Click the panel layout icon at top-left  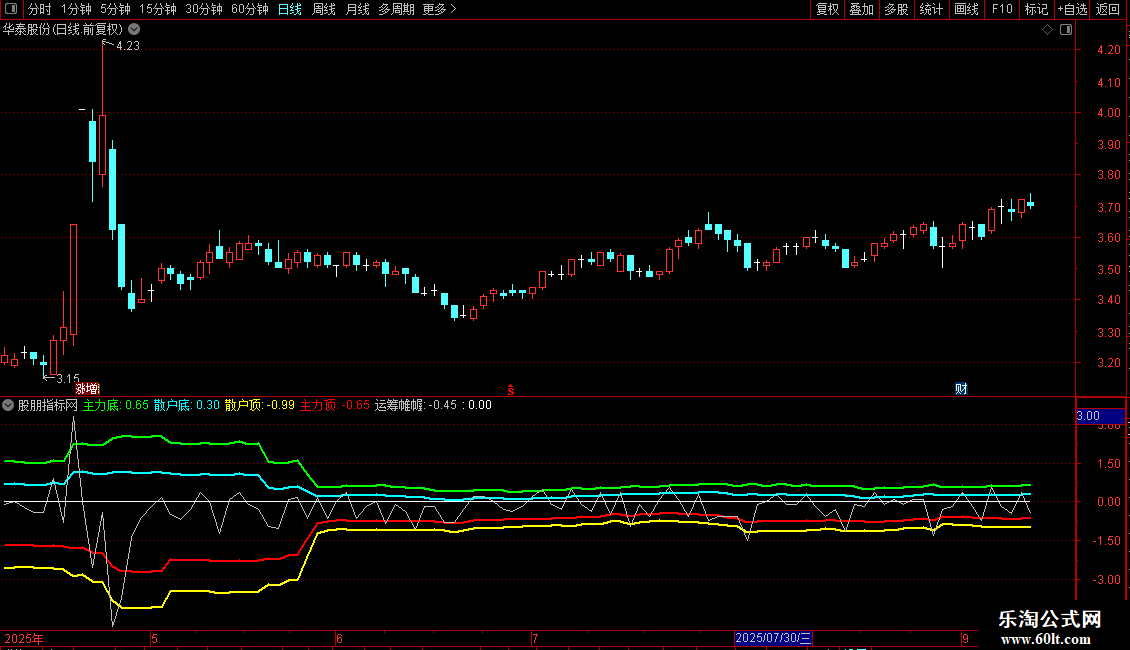tap(11, 9)
